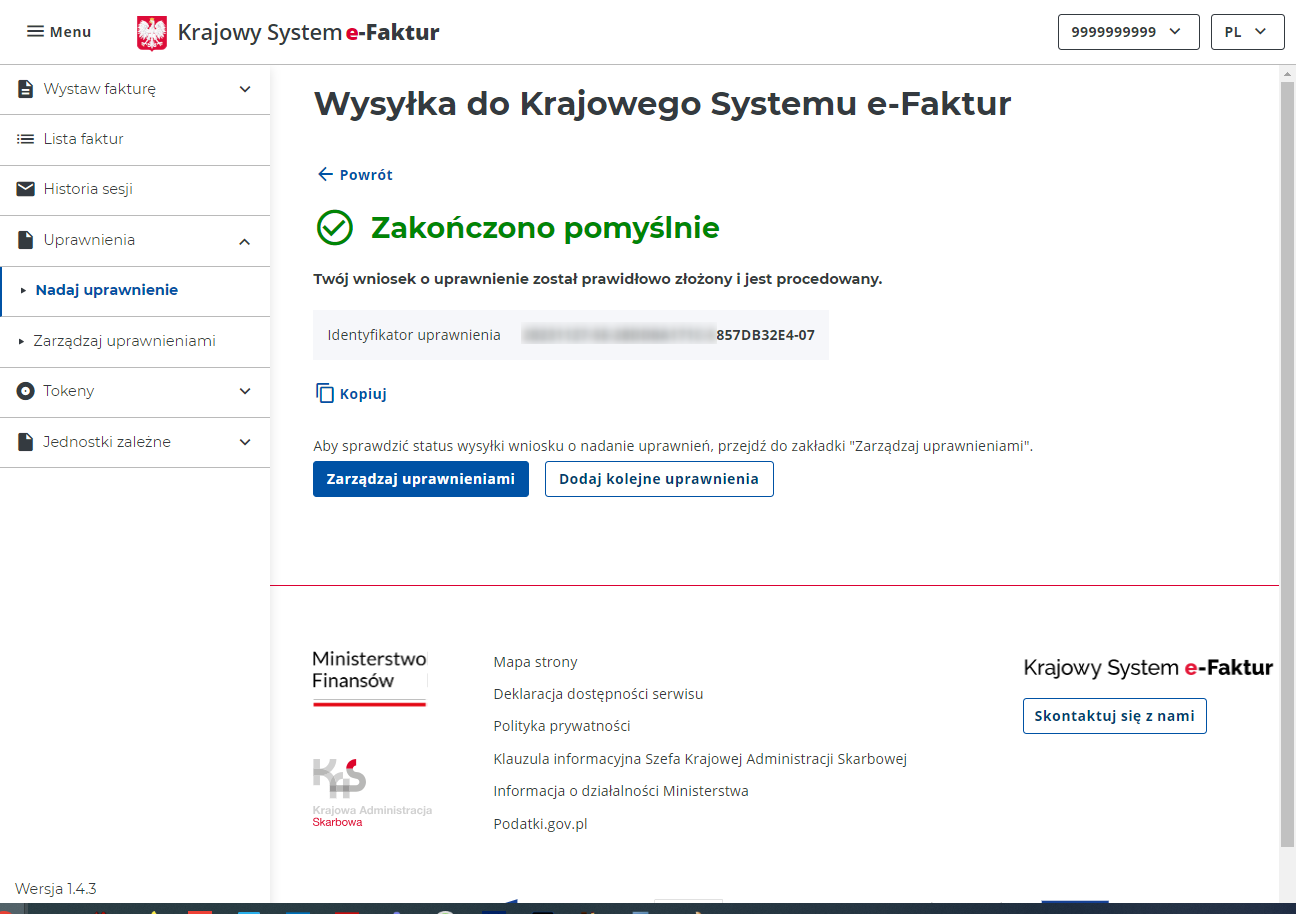Open Klauzula informacyjna Szefa KAS link
This screenshot has width=1296, height=914.
coord(700,759)
